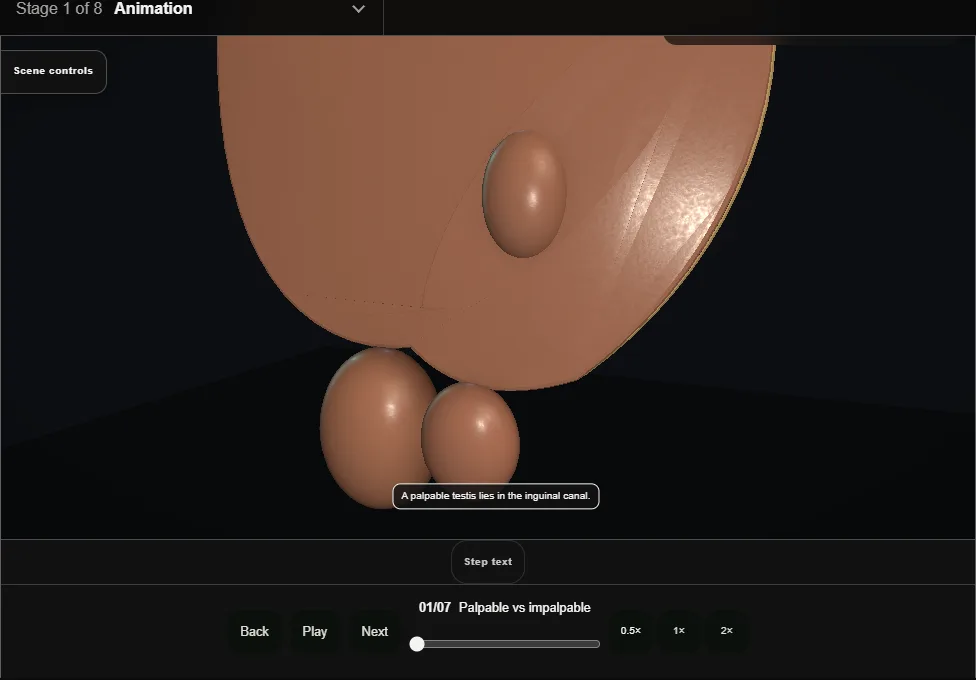
Task: Advance with the Next button
Action: [375, 631]
